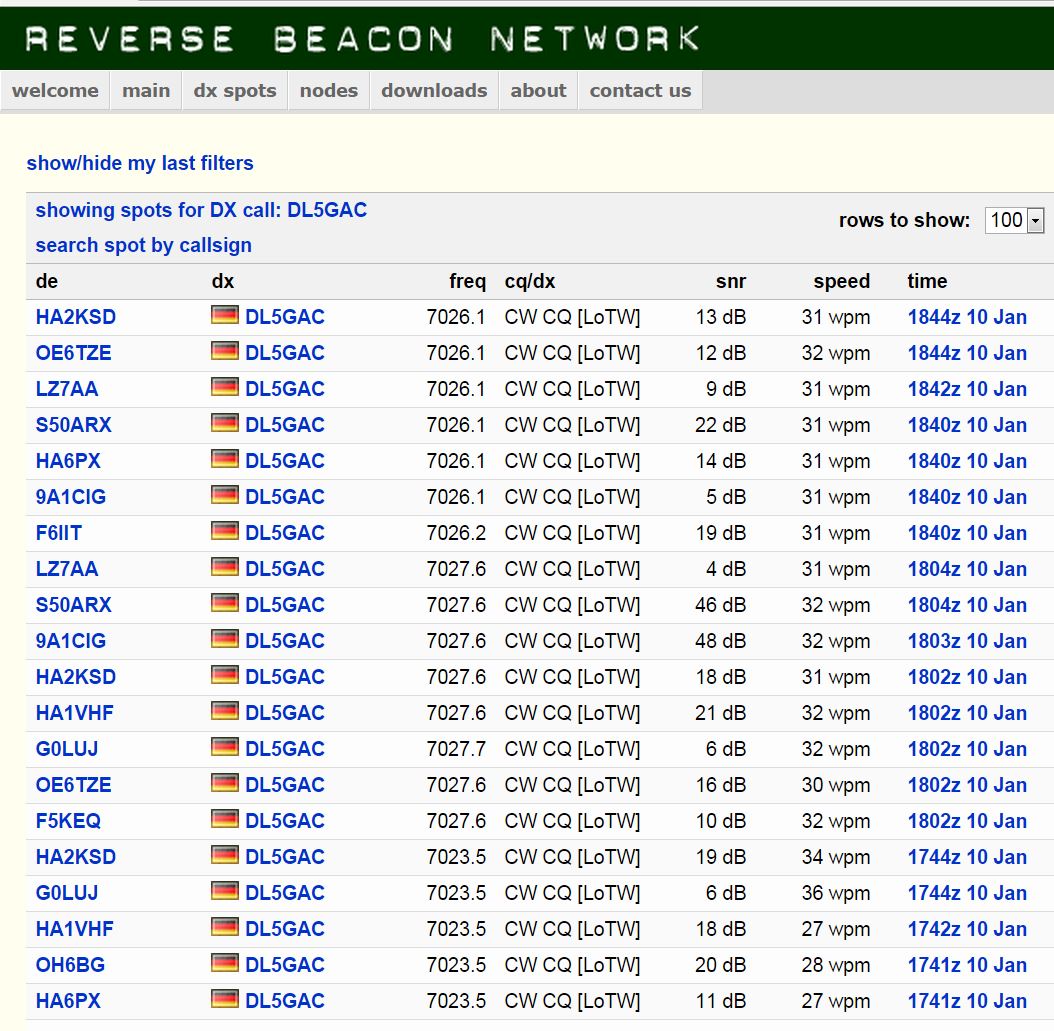Click 46 dB snr value

pos(721,606)
